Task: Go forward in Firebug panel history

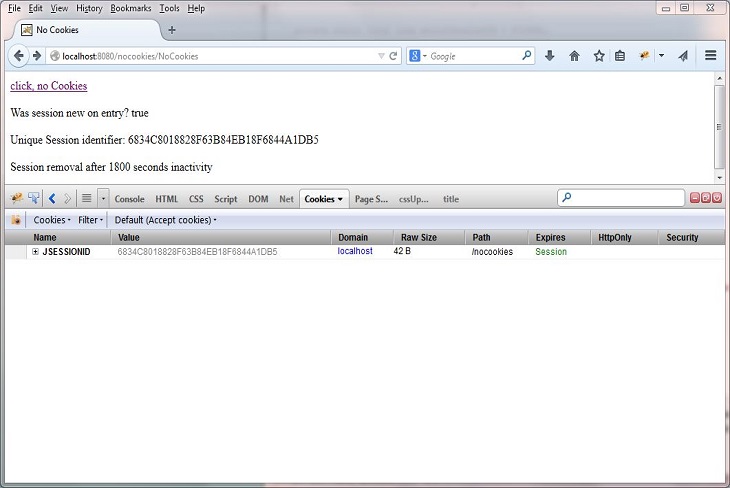Action: click(68, 199)
